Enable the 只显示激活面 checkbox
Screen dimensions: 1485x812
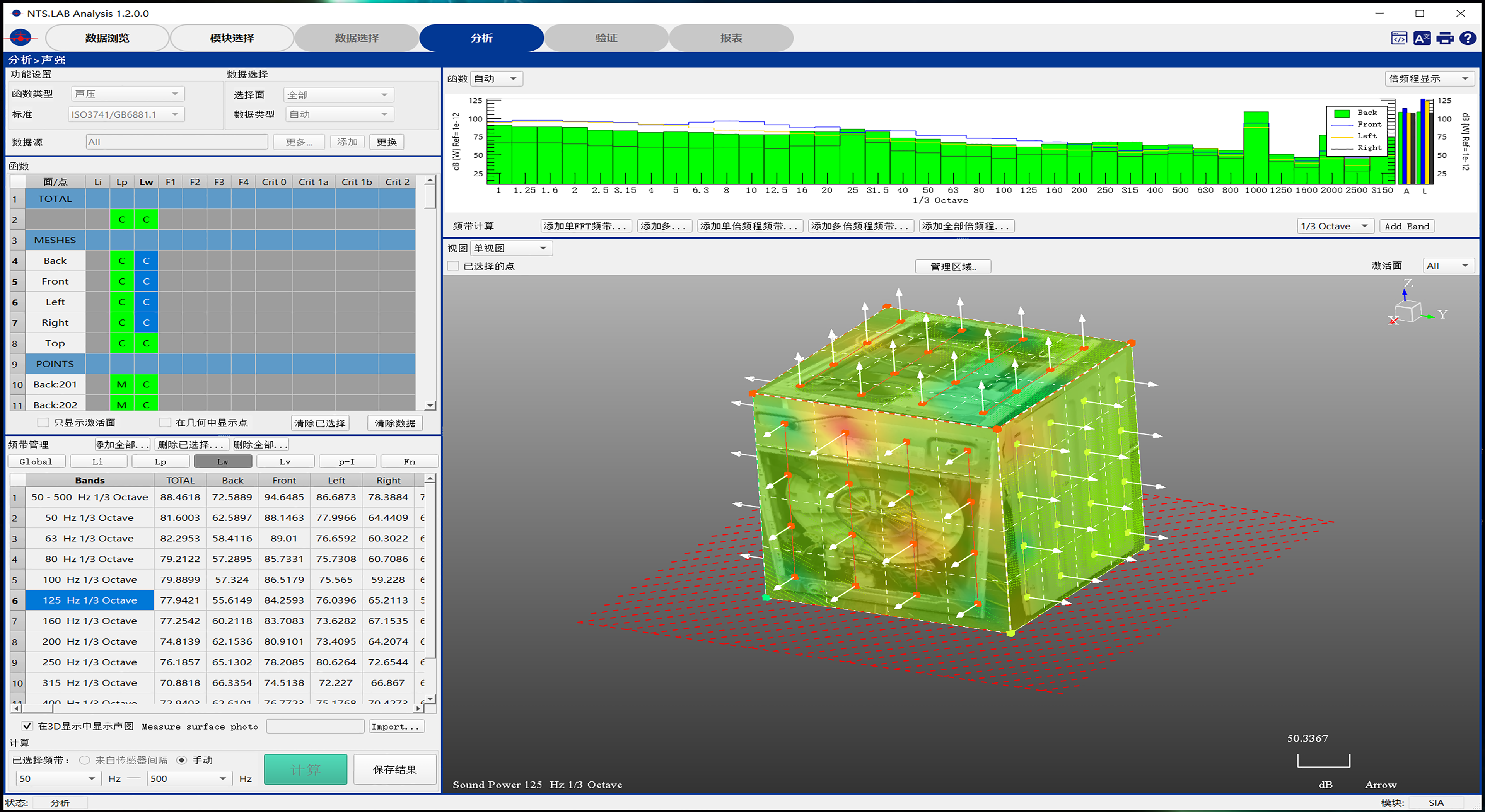point(43,422)
